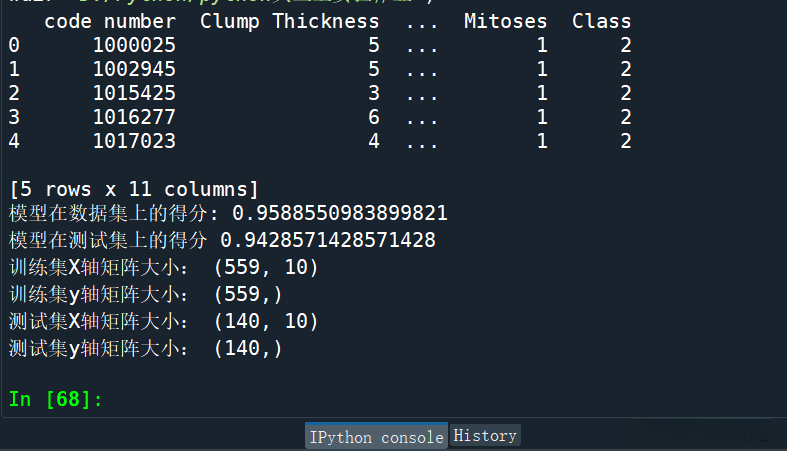Viewport: 787px width, 451px height.
Task: Click code number value 1000025
Action: [x=134, y=45]
